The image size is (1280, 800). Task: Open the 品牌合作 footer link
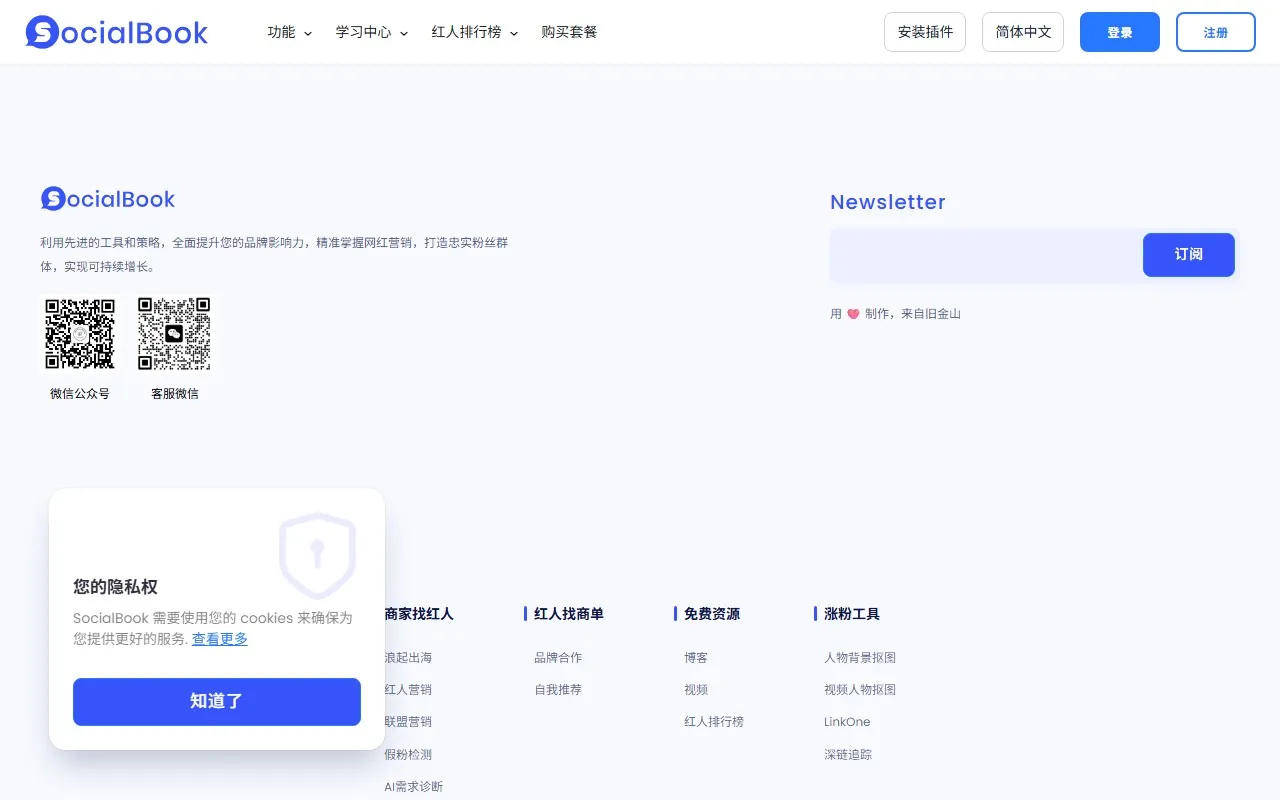click(x=558, y=658)
